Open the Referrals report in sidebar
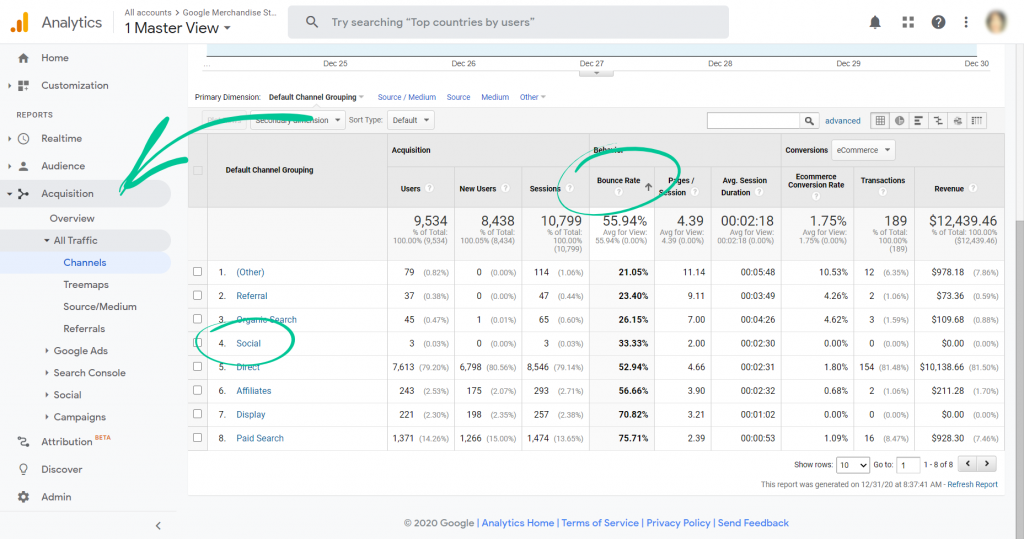Viewport: 1024px width, 539px height. click(x=84, y=329)
